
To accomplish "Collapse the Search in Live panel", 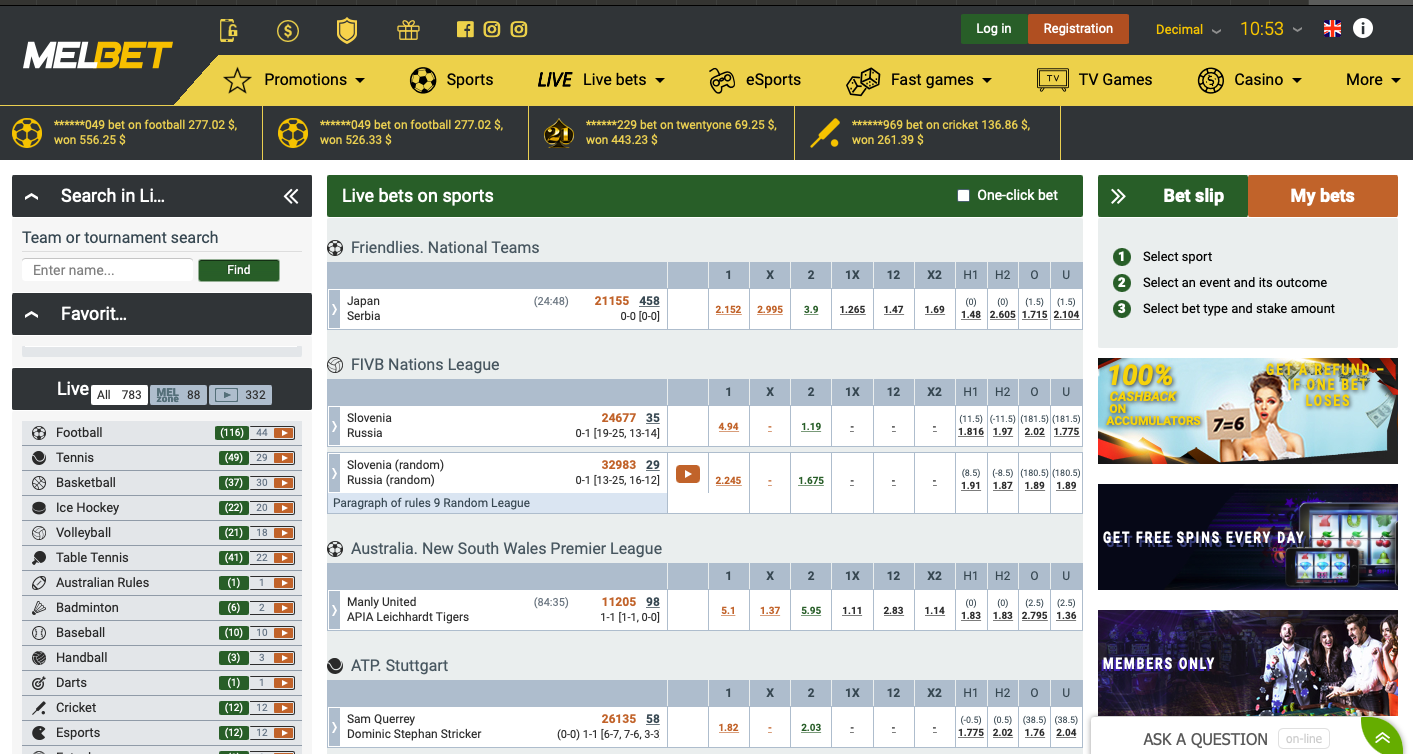I will [x=32, y=197].
